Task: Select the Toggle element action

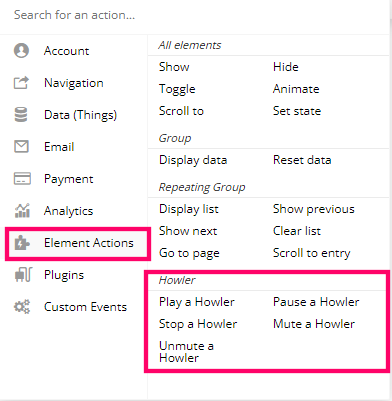Action: point(177,89)
